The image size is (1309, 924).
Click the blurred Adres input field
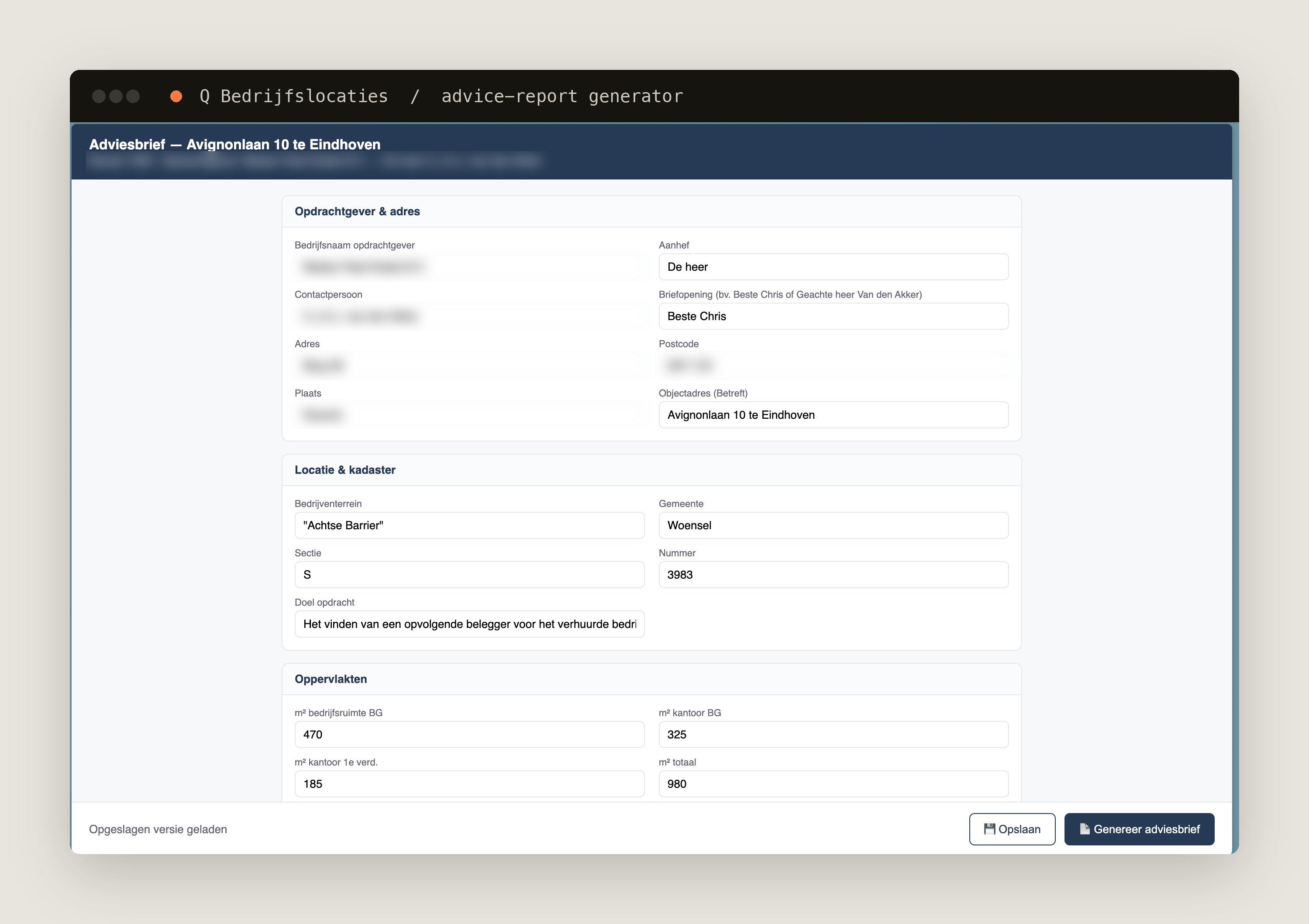click(x=469, y=365)
